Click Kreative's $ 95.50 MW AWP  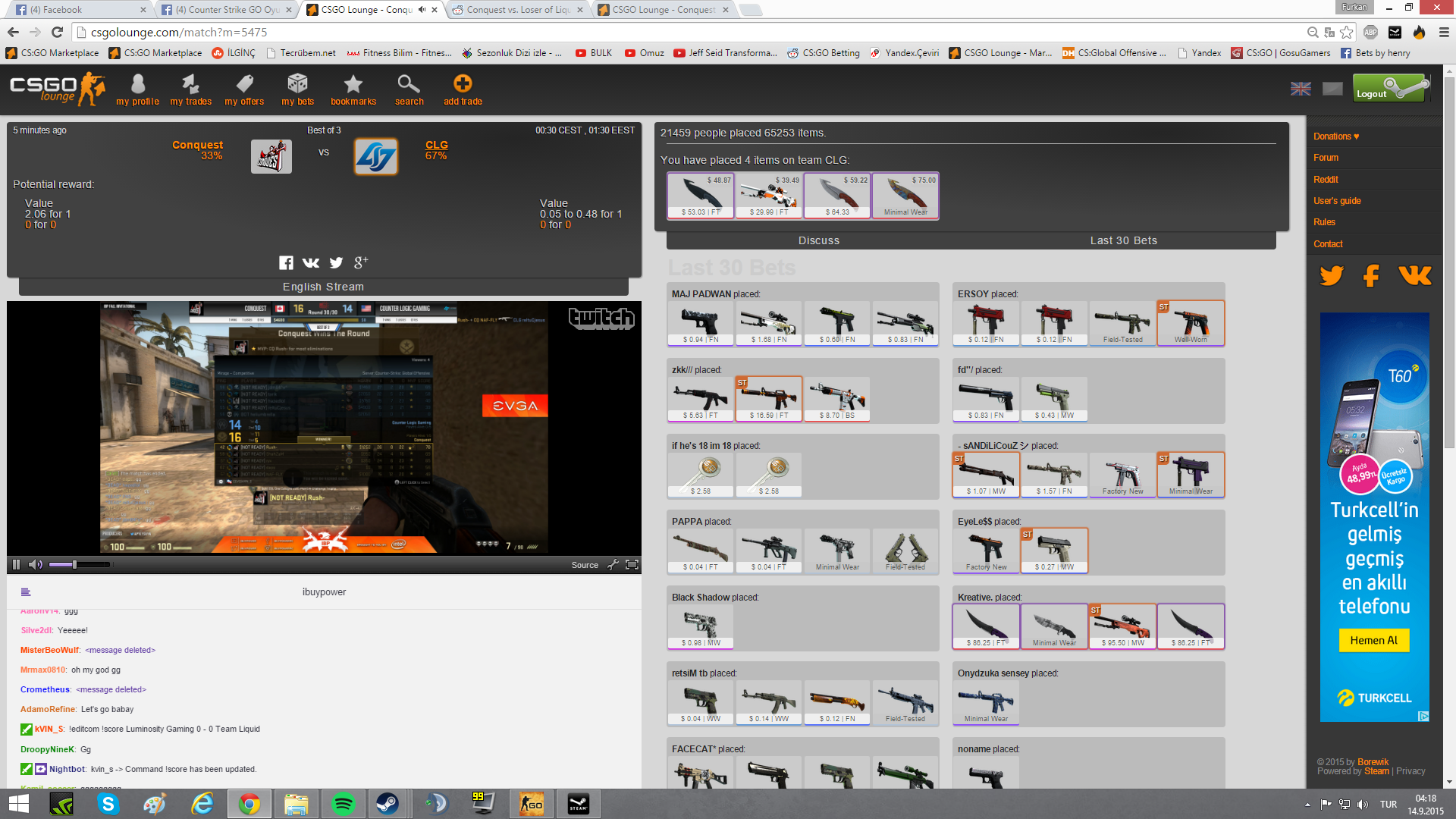pyautogui.click(x=1122, y=626)
